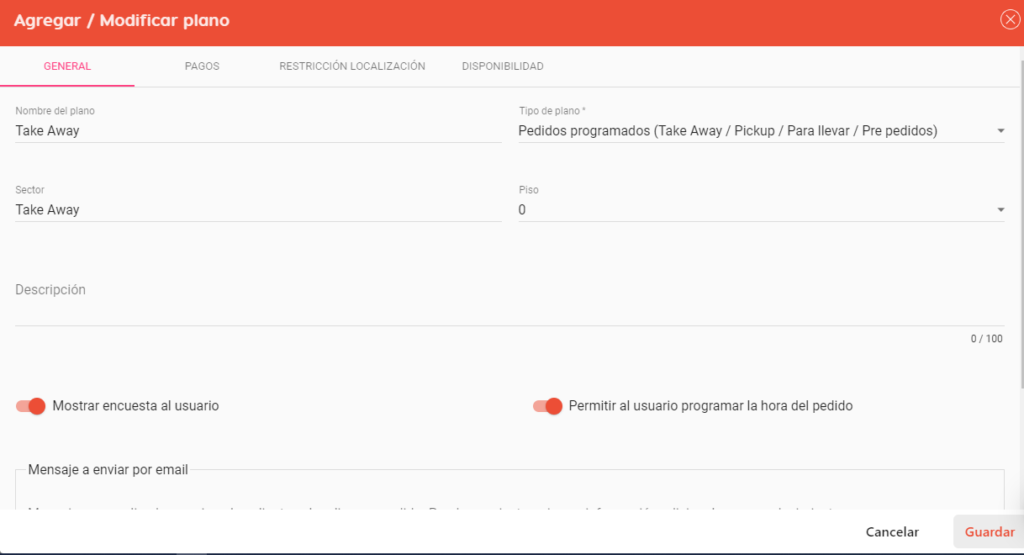Click the Mostrar encuesta al usuario label
The height and width of the screenshot is (555, 1024).
pyautogui.click(x=135, y=406)
